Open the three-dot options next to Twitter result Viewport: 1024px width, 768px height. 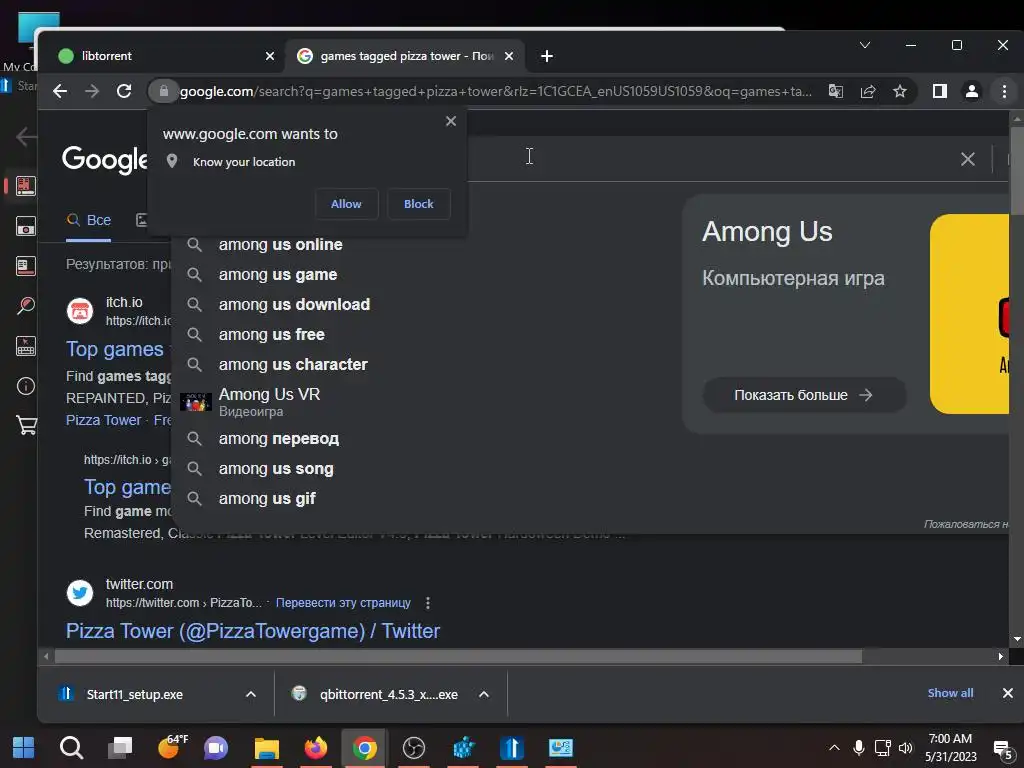[428, 603]
